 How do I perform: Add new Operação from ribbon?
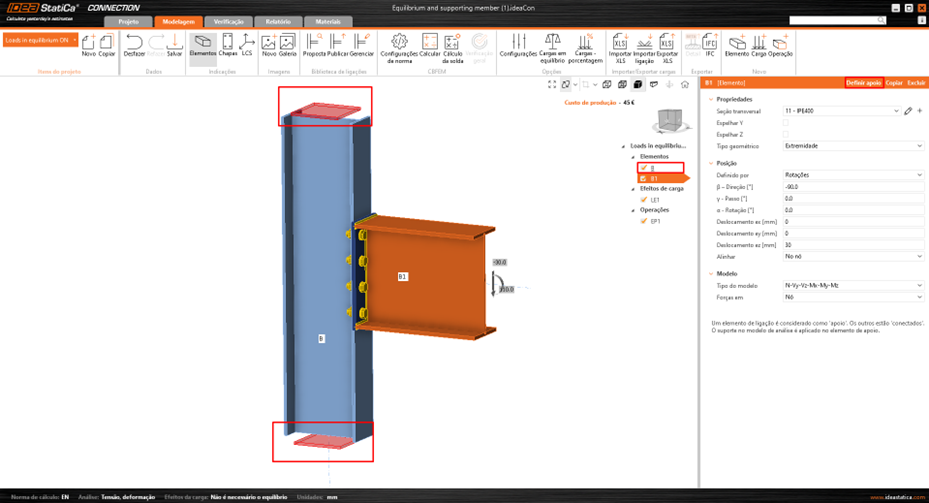(x=781, y=45)
